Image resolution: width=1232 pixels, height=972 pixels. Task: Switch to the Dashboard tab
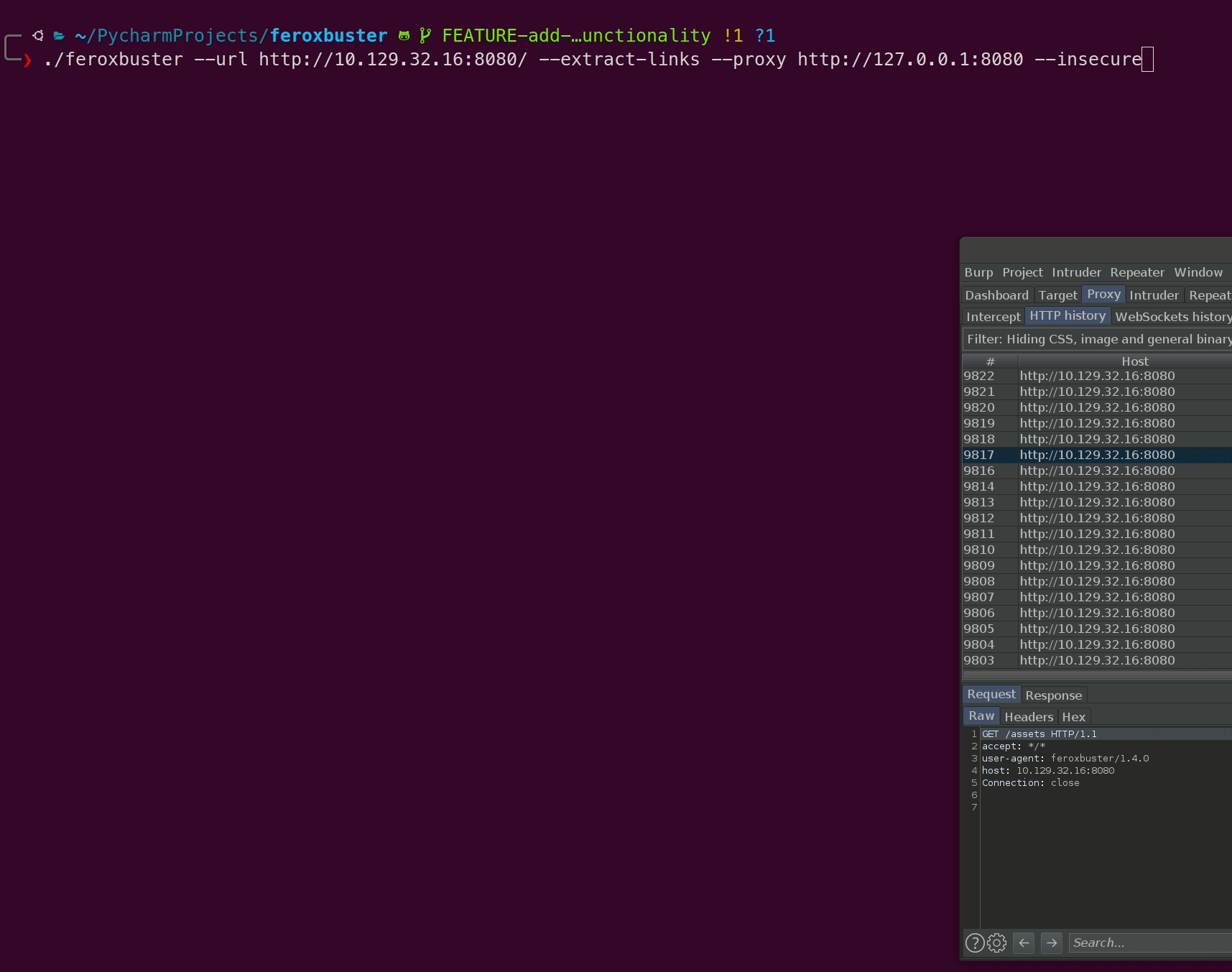click(996, 295)
